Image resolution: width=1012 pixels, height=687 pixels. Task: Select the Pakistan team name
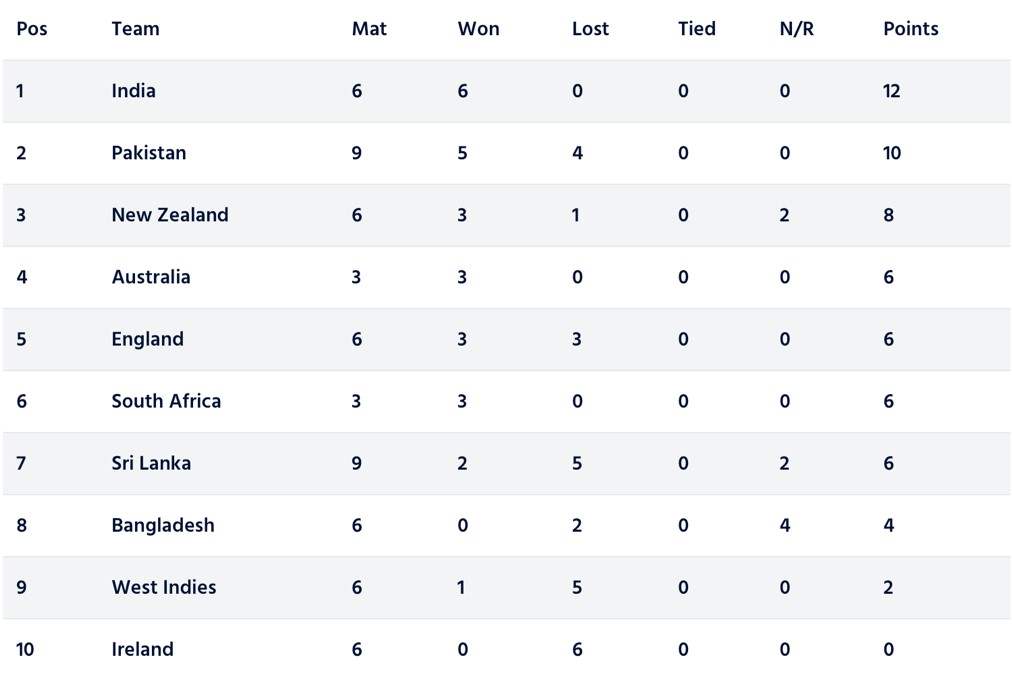click(148, 153)
